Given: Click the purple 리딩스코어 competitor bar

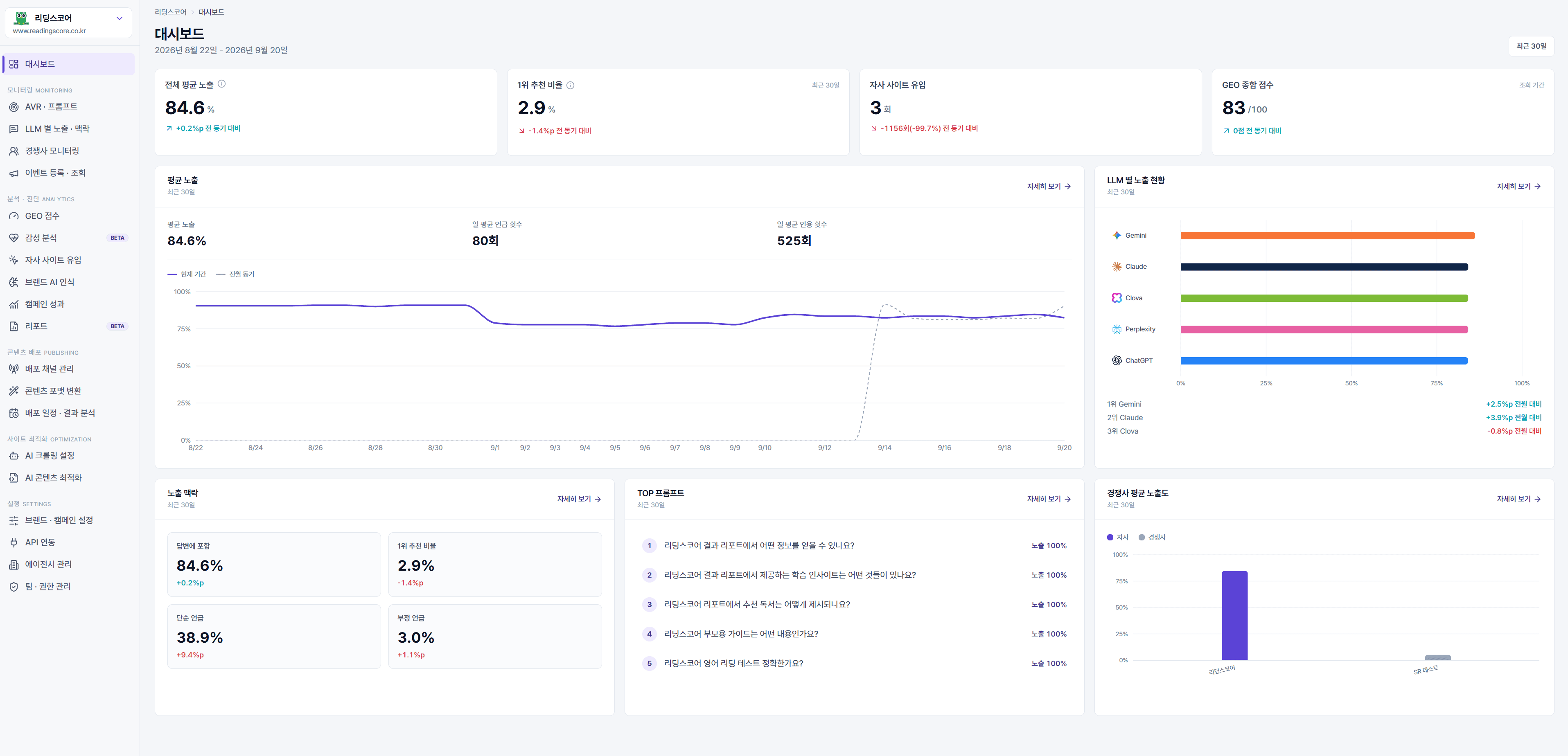Looking at the screenshot, I should [x=1234, y=616].
